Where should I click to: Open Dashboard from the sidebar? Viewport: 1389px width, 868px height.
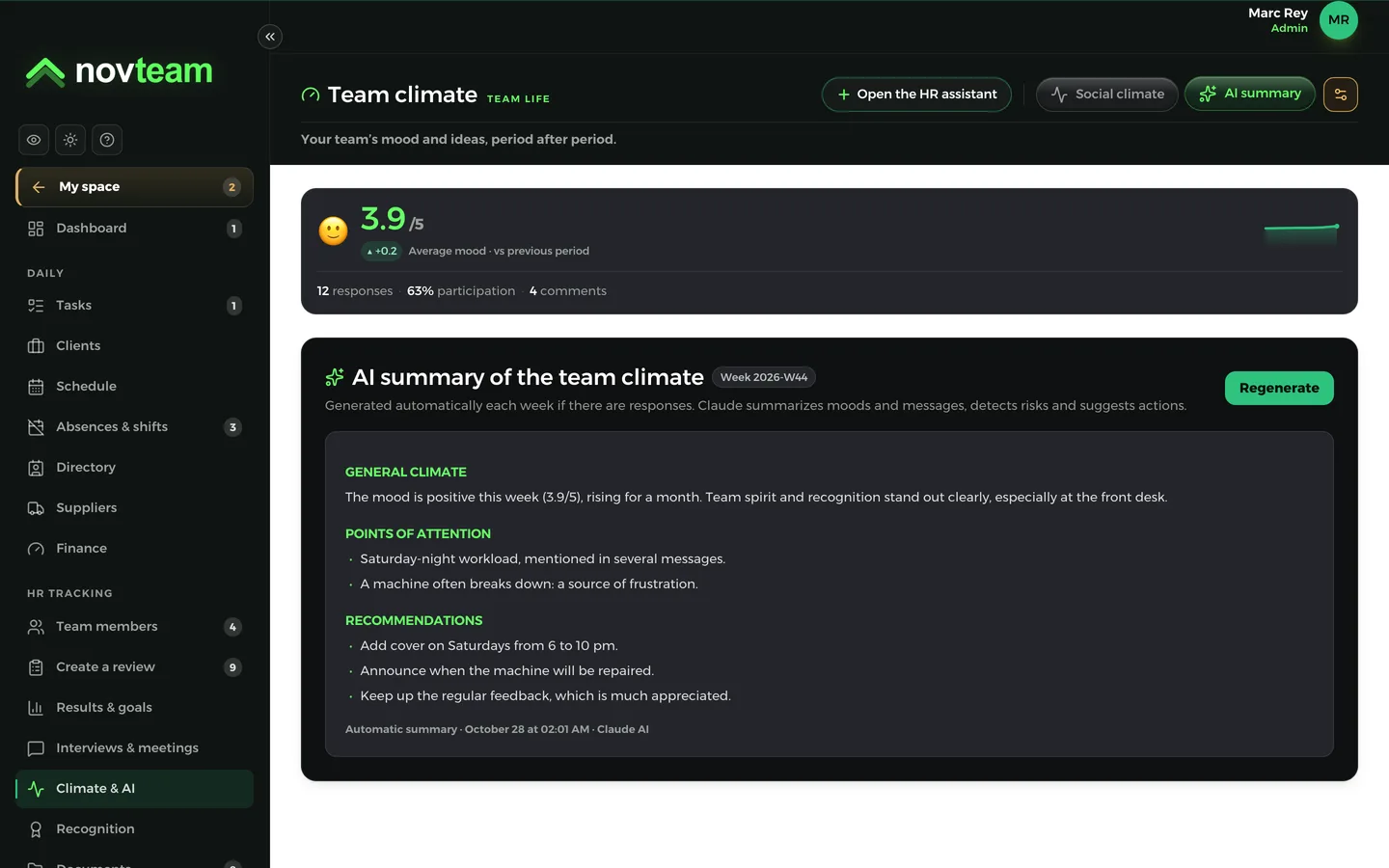click(x=134, y=229)
